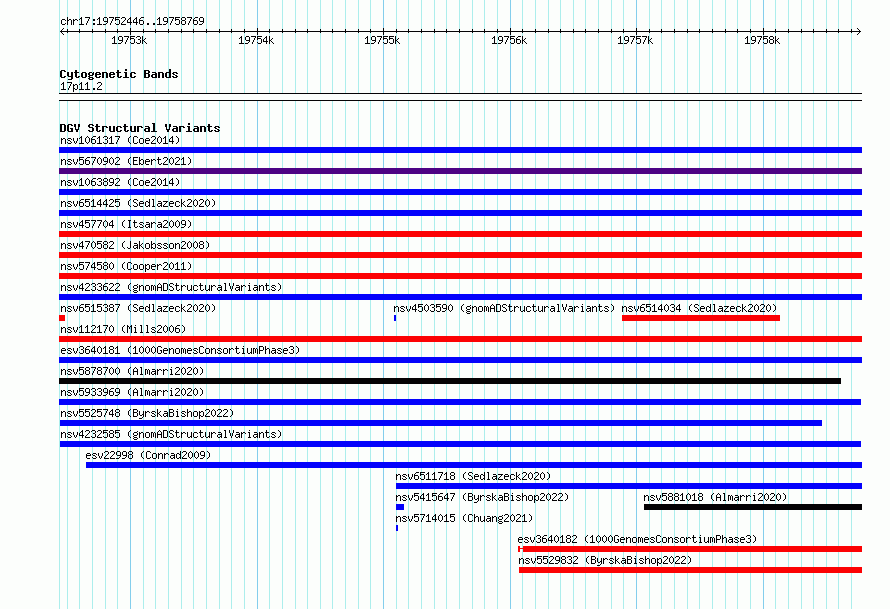Click esv3640181 (1000GenomesConsortiumPhase3) label
This screenshot has width=890, height=609.
pos(180,350)
